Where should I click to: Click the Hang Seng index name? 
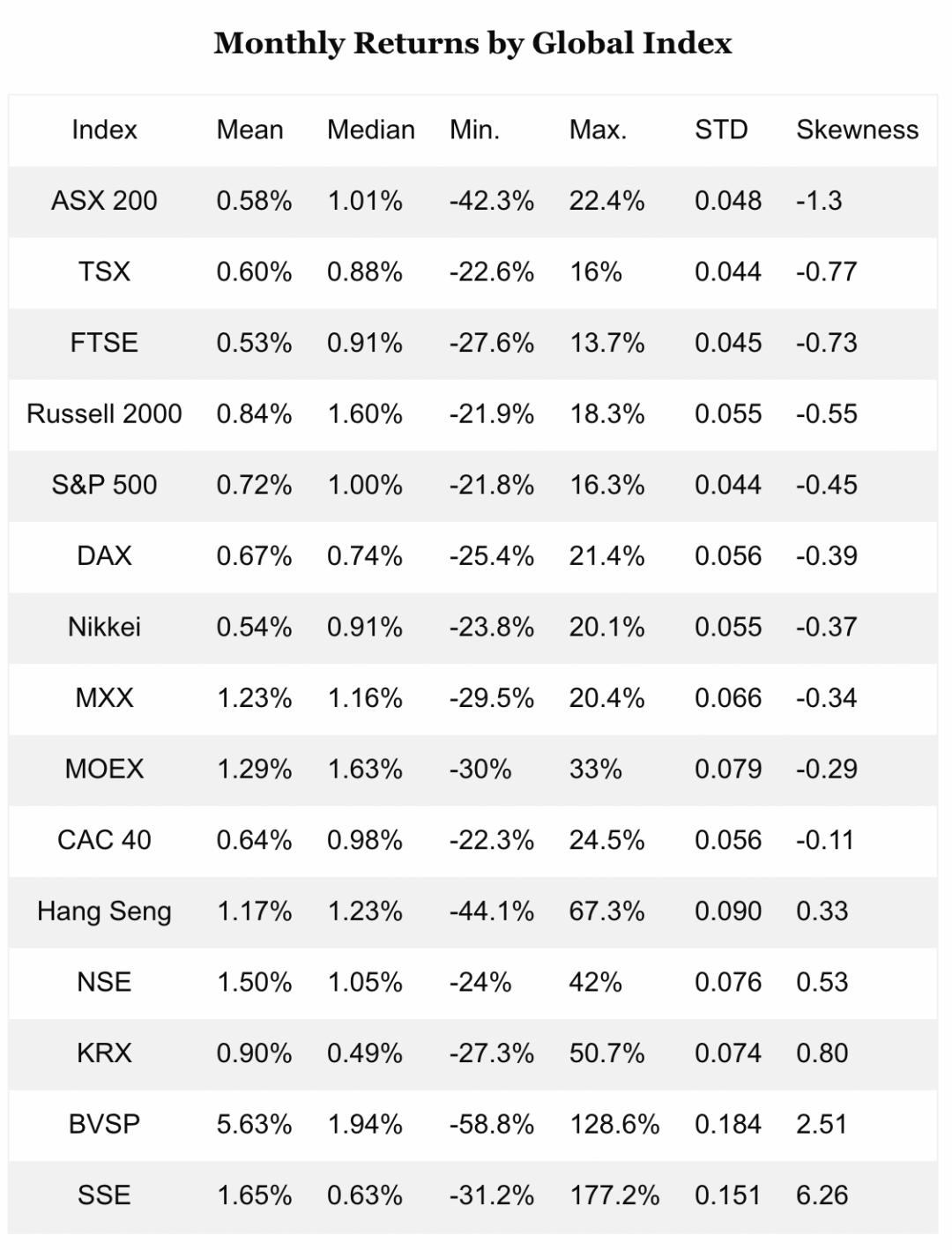[104, 911]
